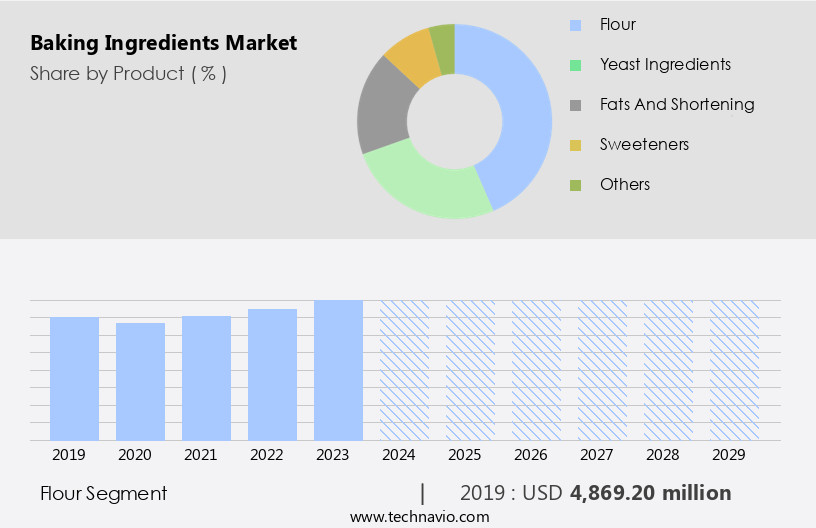
Task: Select the Flour legend label
Action: click(617, 24)
